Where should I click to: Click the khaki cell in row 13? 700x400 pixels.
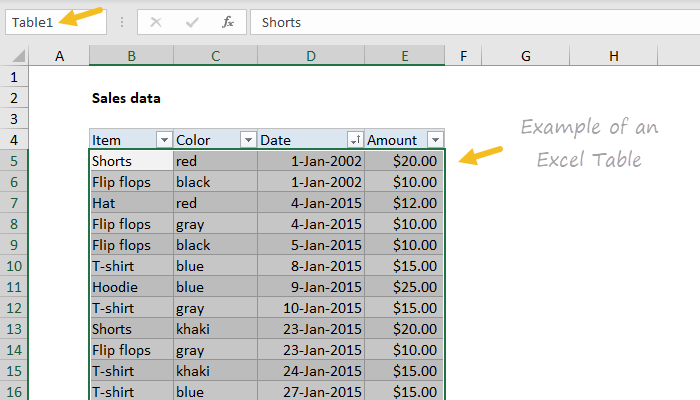pyautogui.click(x=214, y=329)
